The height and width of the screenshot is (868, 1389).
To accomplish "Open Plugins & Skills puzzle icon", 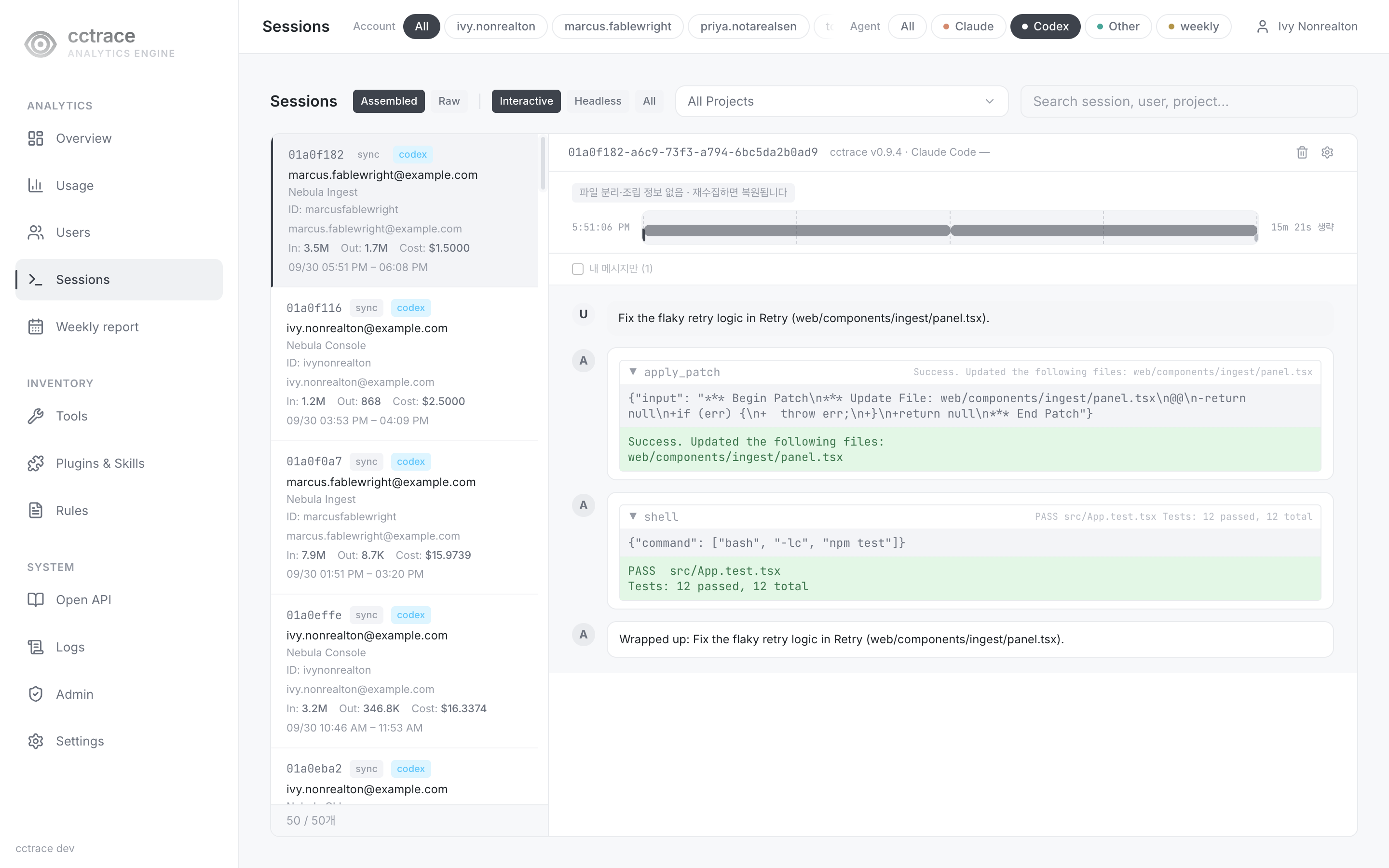I will click(36, 463).
